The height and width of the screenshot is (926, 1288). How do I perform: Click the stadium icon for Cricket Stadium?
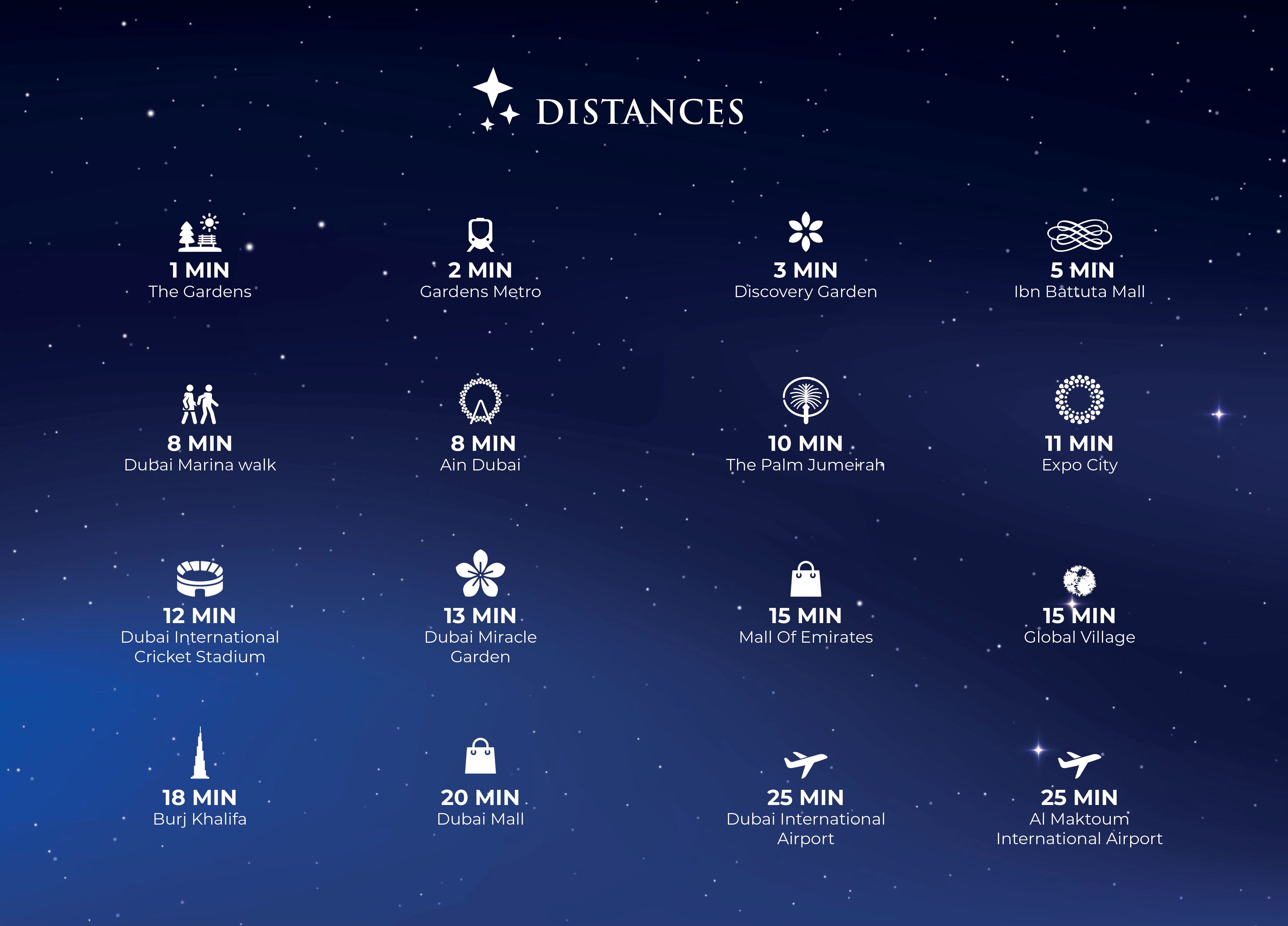point(199,579)
